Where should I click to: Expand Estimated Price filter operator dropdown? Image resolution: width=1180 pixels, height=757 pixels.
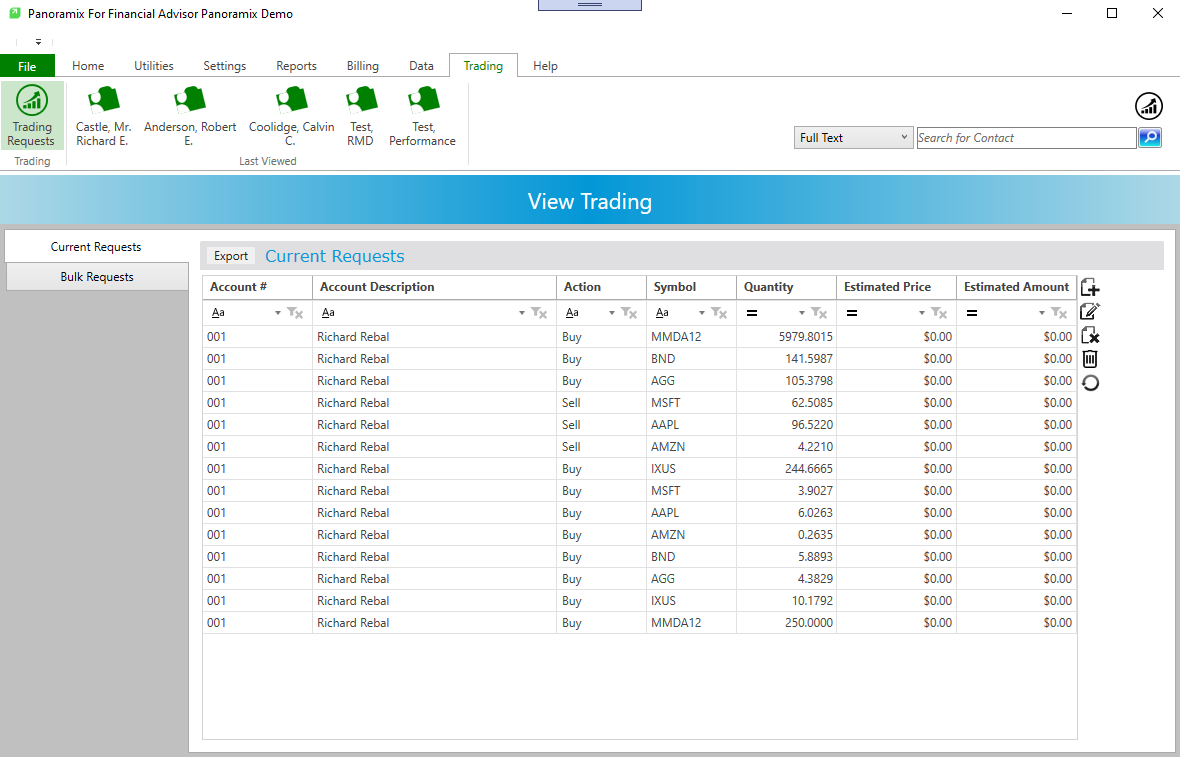(921, 312)
